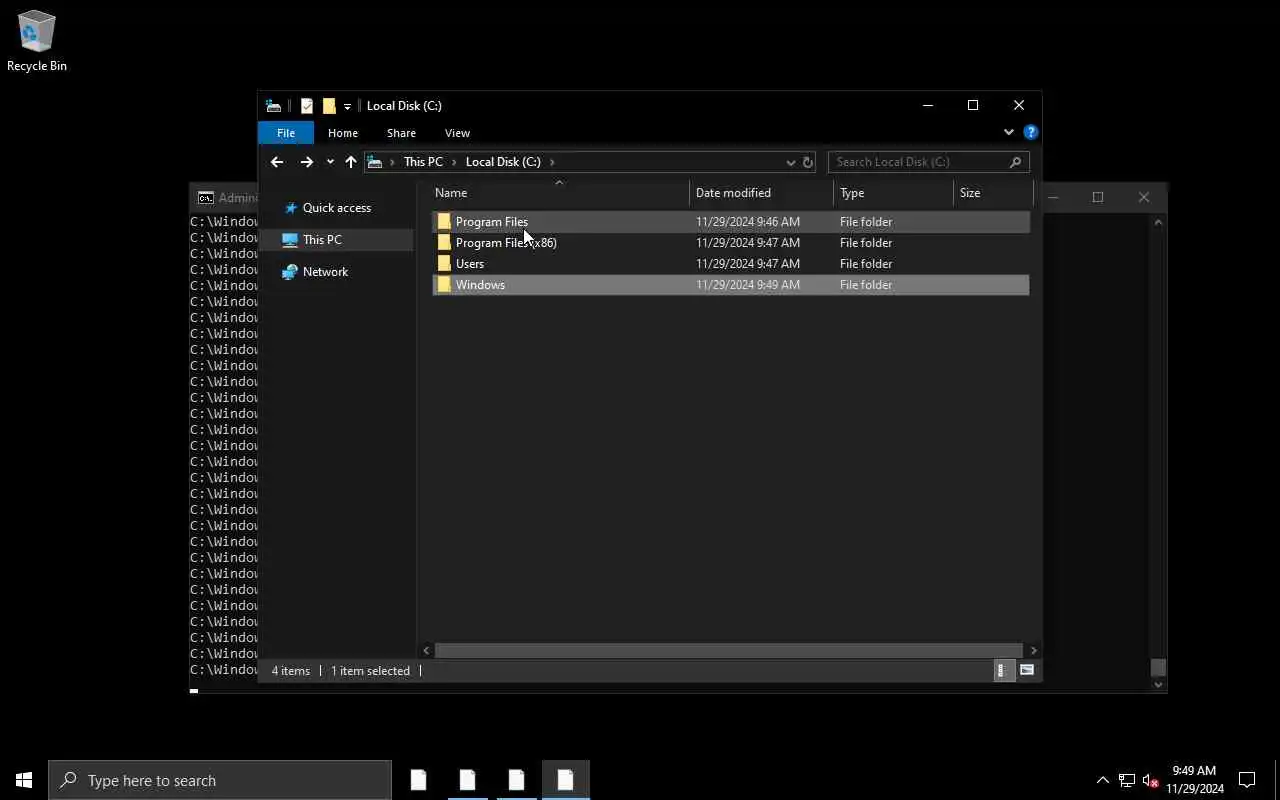Expand the ribbon with the chevron
This screenshot has height=800, width=1280.
(x=1009, y=132)
